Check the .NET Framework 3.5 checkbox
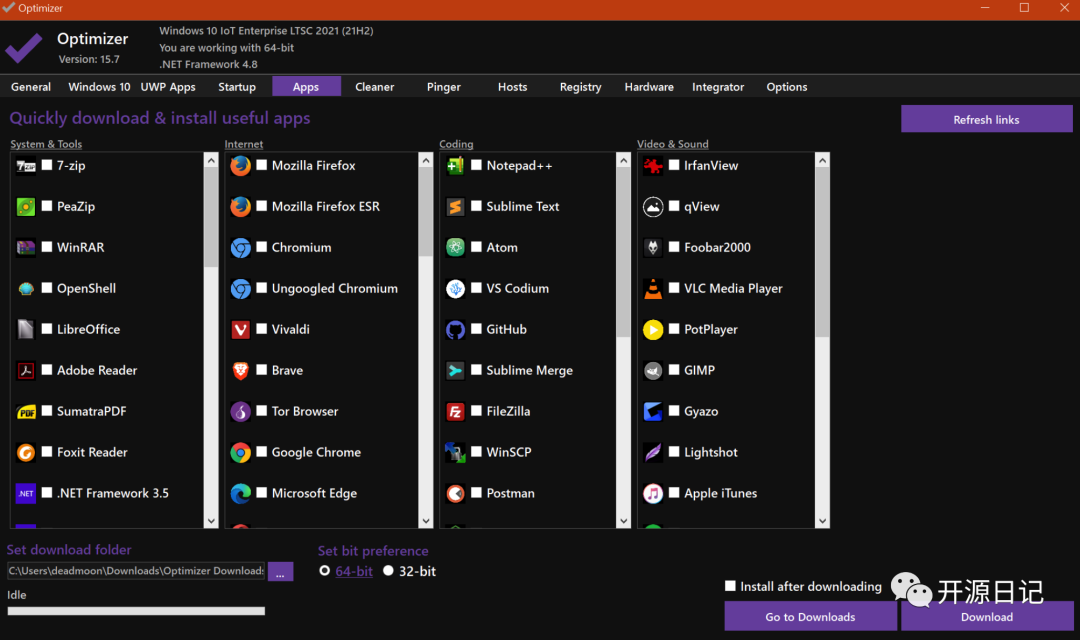Viewport: 1080px width, 640px height. [47, 493]
